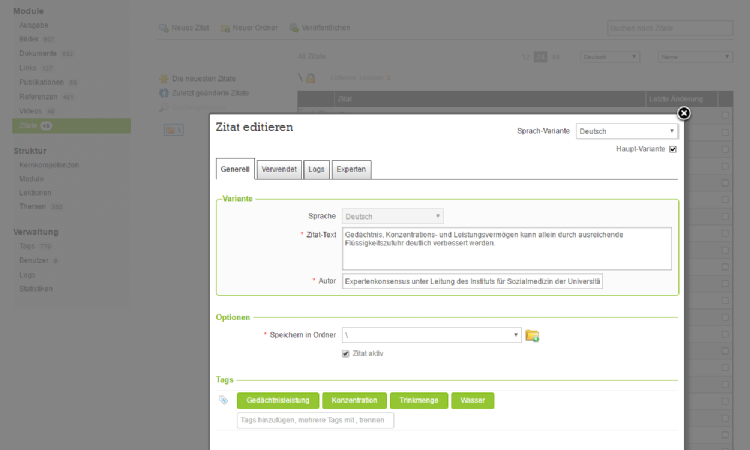Screen dimensions: 750x450
Task: Click the Neues Zitat toolbar icon
Action: 164,28
